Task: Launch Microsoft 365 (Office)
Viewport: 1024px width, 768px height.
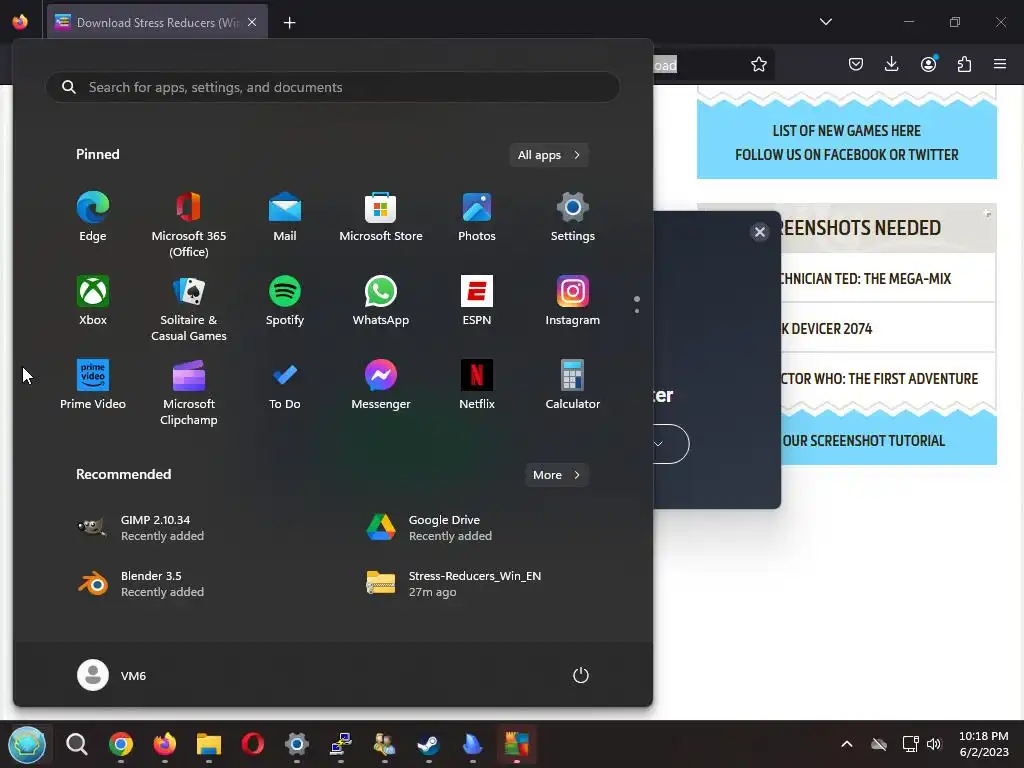Action: (x=189, y=224)
